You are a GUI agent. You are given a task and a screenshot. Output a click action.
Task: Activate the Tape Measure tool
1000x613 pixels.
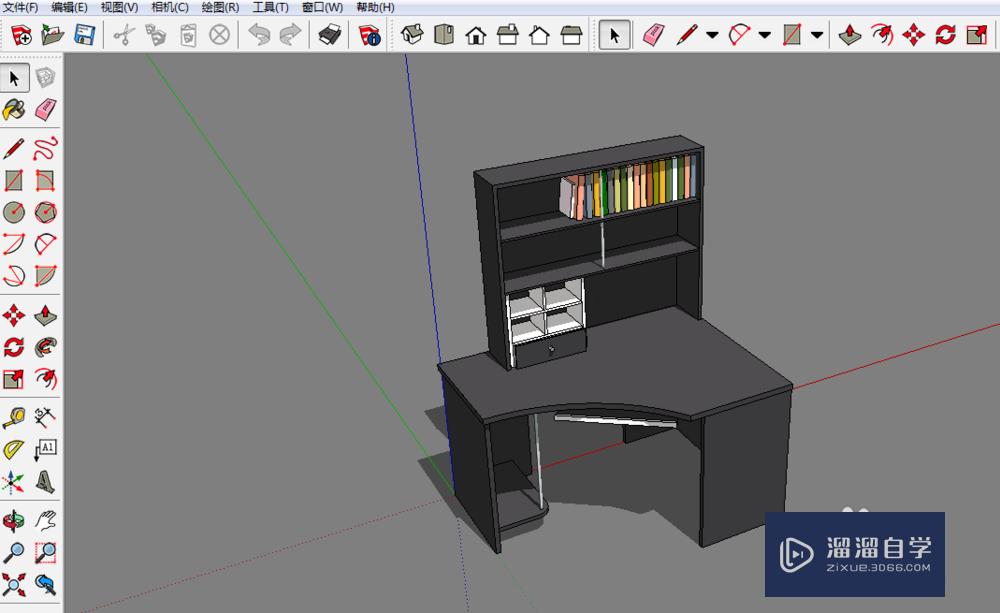point(14,416)
